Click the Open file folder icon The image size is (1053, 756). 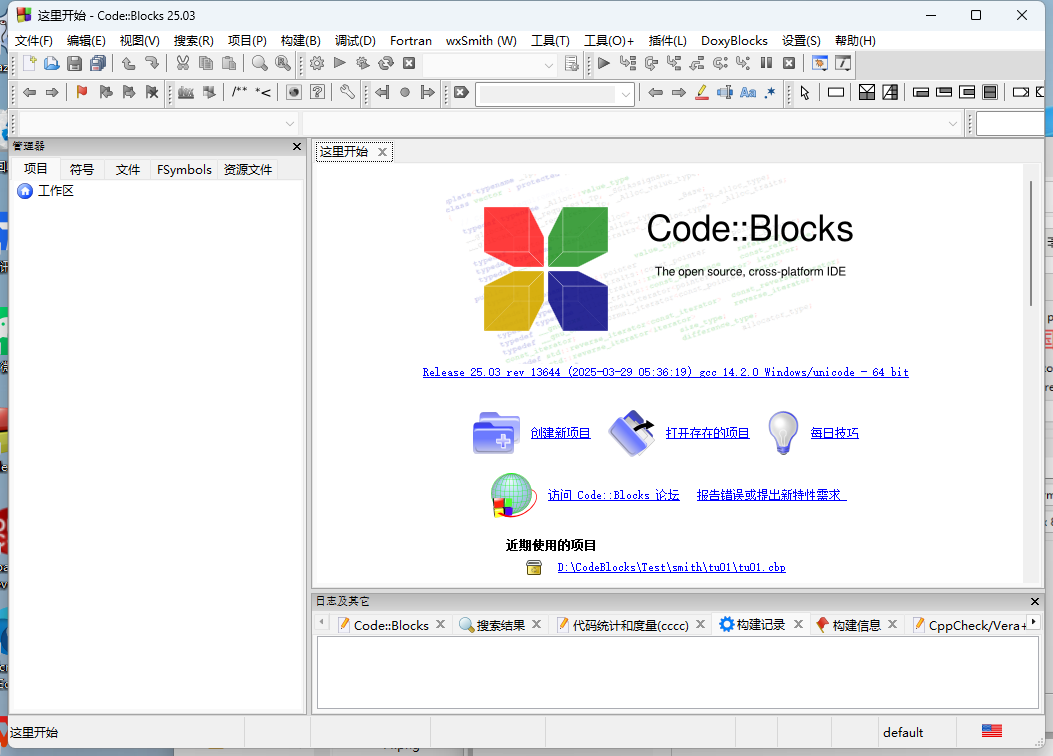52,64
